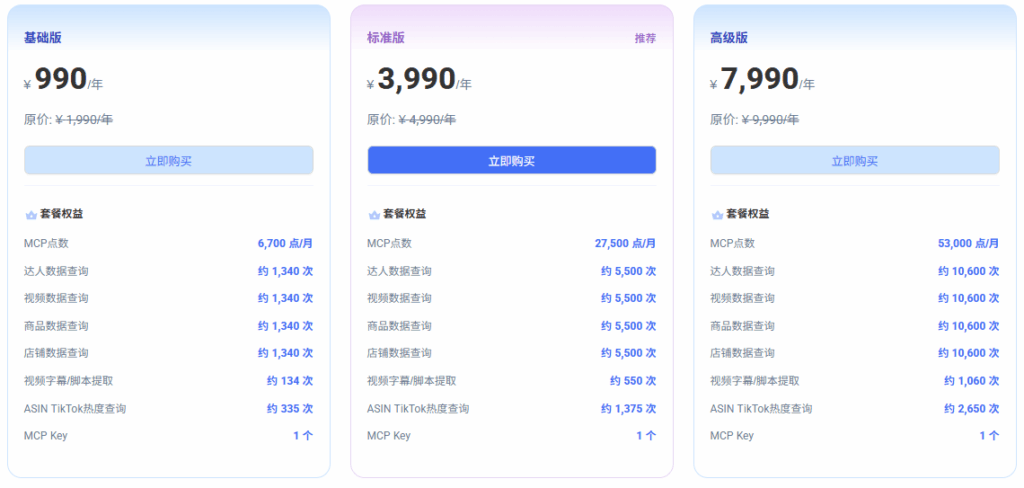Click 约 10,600 次 for 店铺数据查询
Screen dimensions: 1024x488
pyautogui.click(x=969, y=353)
